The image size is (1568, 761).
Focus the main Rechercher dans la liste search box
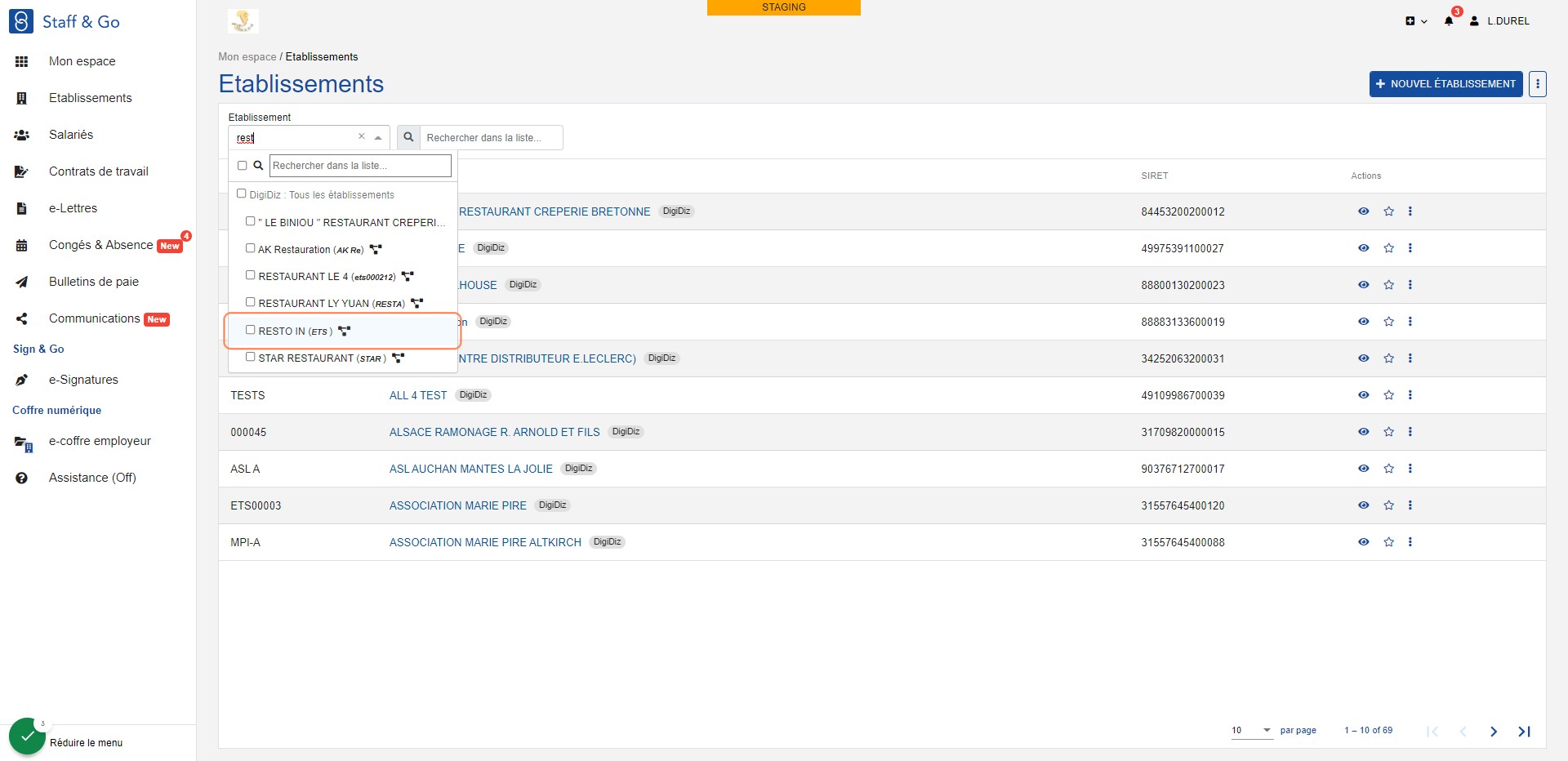pos(492,138)
